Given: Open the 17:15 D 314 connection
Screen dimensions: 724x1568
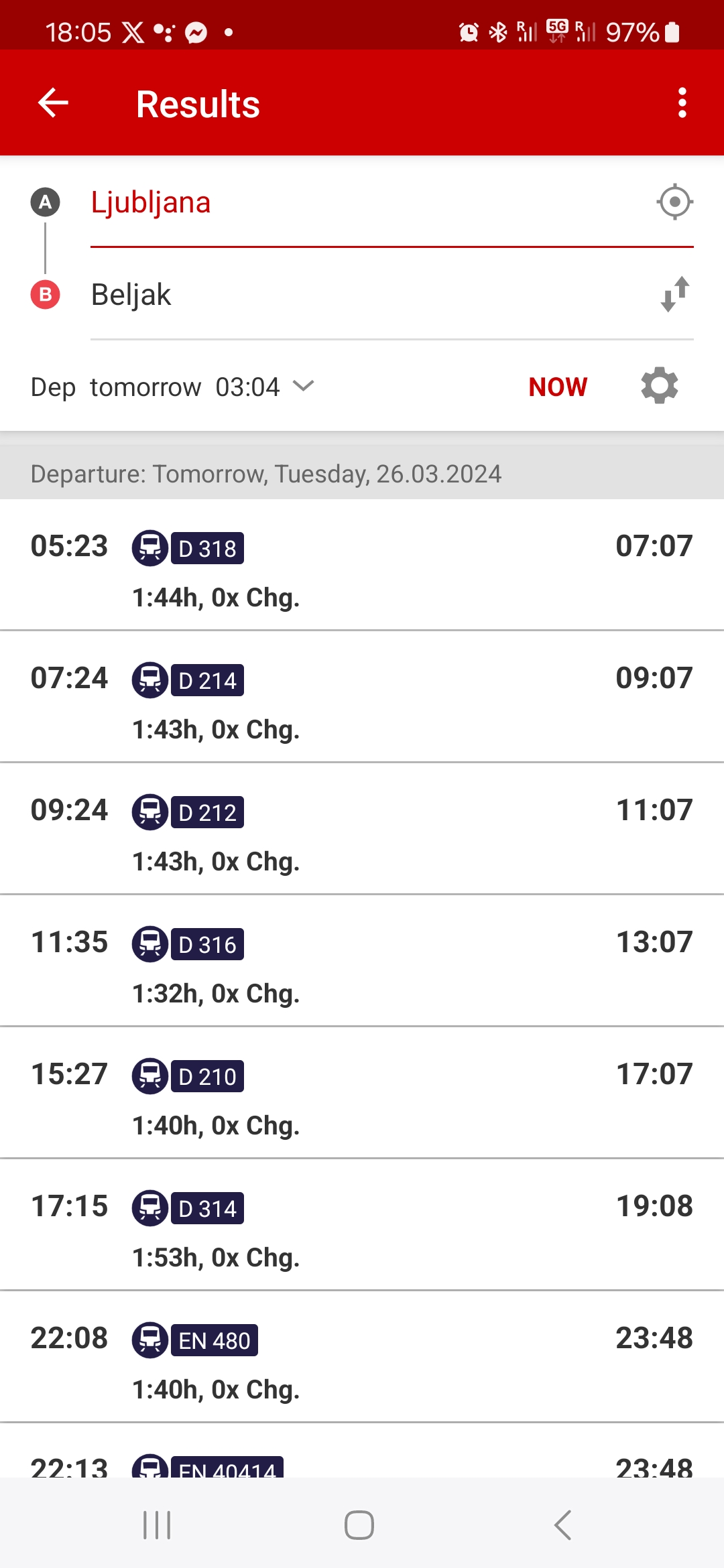Looking at the screenshot, I should pyautogui.click(x=362, y=1225).
